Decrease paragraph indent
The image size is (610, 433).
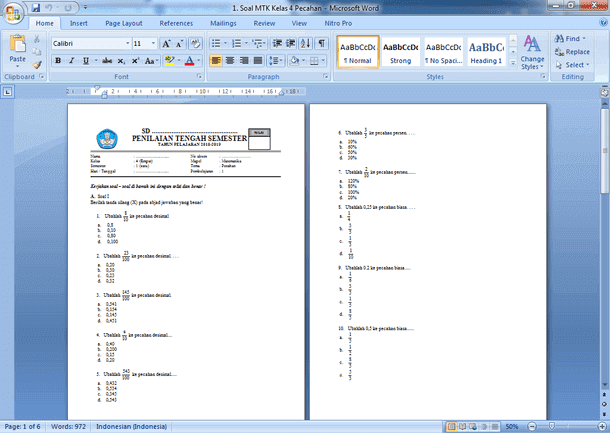[x=277, y=44]
